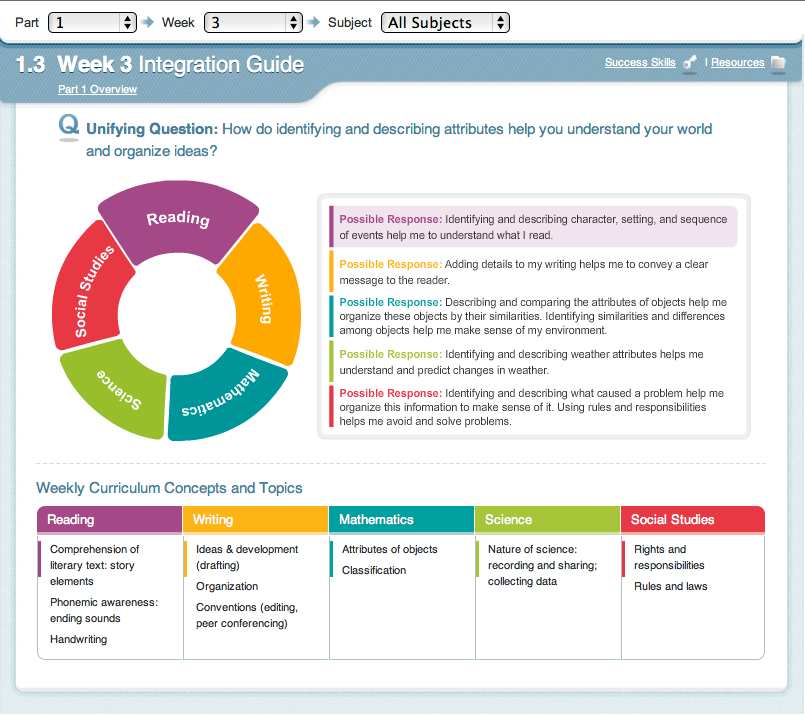805x716 pixels.
Task: Click the Science column header
Action: (547, 519)
